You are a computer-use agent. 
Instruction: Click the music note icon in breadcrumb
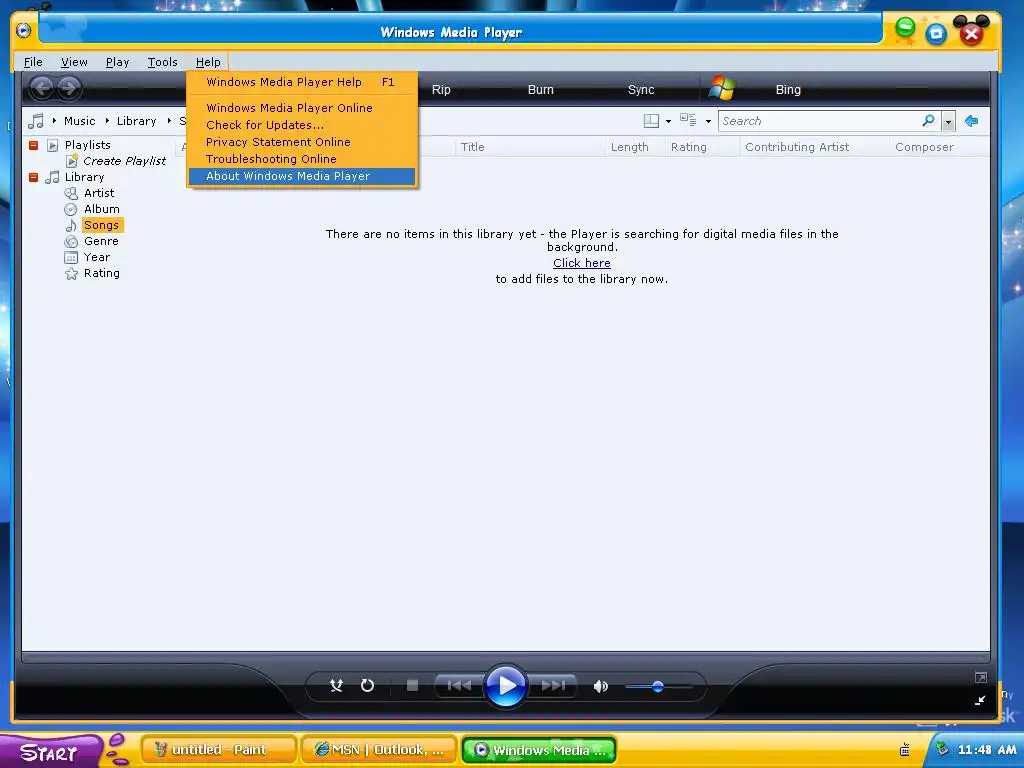(36, 121)
